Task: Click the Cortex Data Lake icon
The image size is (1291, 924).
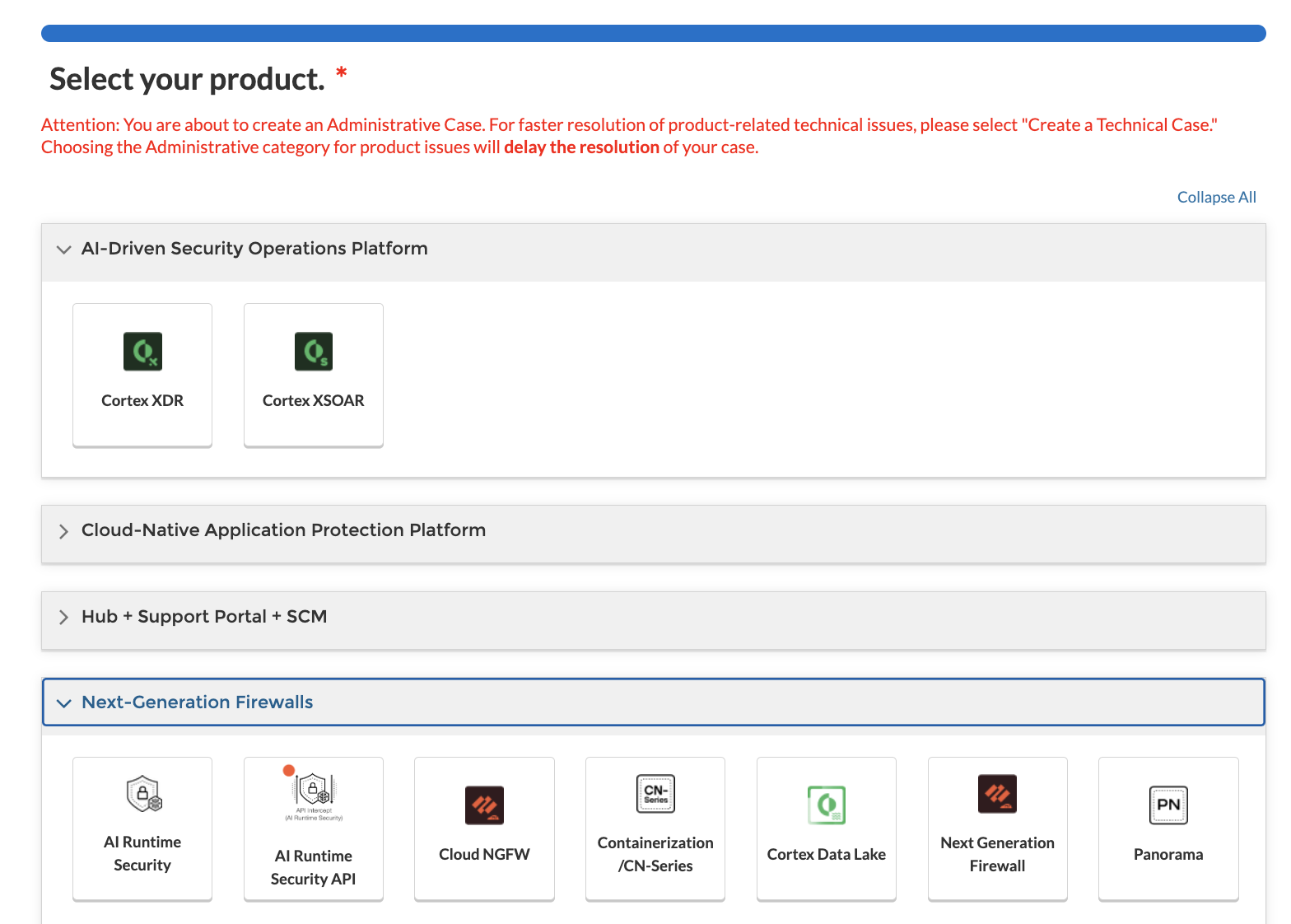Action: coord(827,805)
